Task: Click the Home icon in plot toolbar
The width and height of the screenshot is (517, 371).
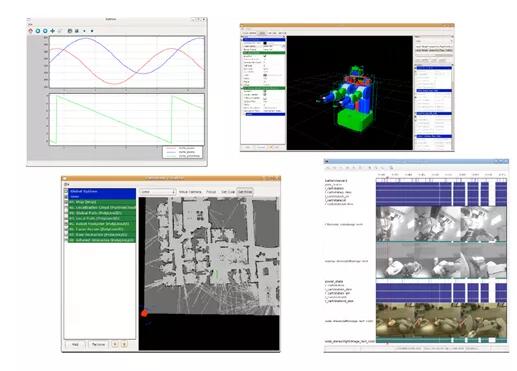Action: click(x=31, y=31)
